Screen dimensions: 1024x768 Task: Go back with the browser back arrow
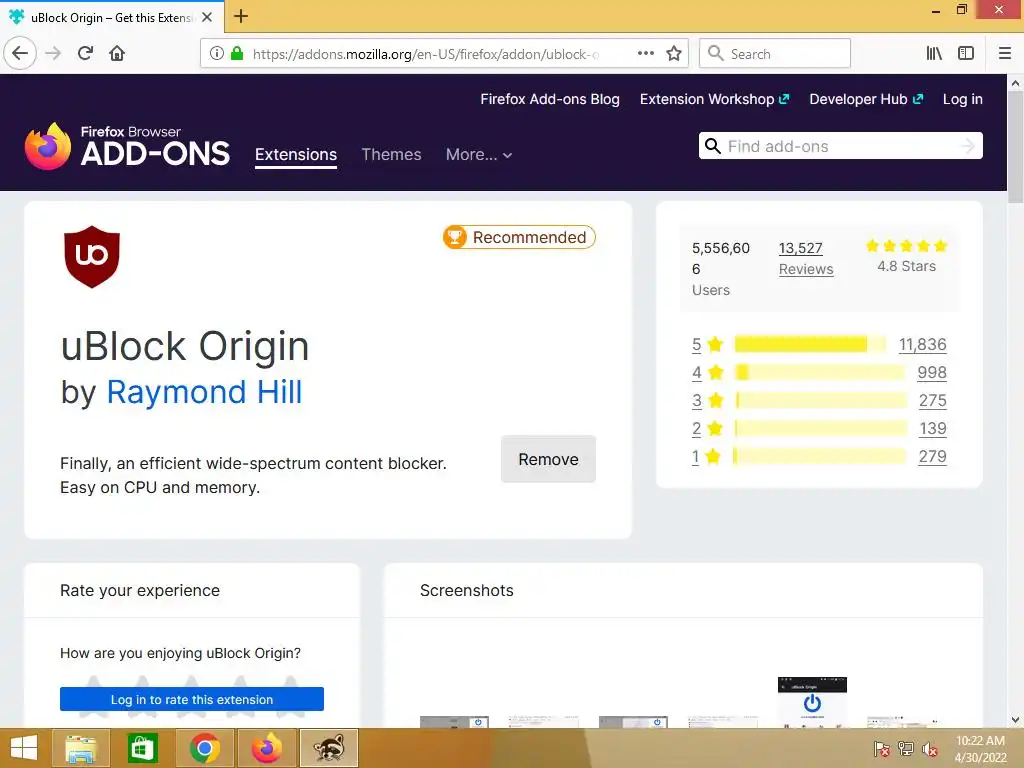(x=20, y=54)
